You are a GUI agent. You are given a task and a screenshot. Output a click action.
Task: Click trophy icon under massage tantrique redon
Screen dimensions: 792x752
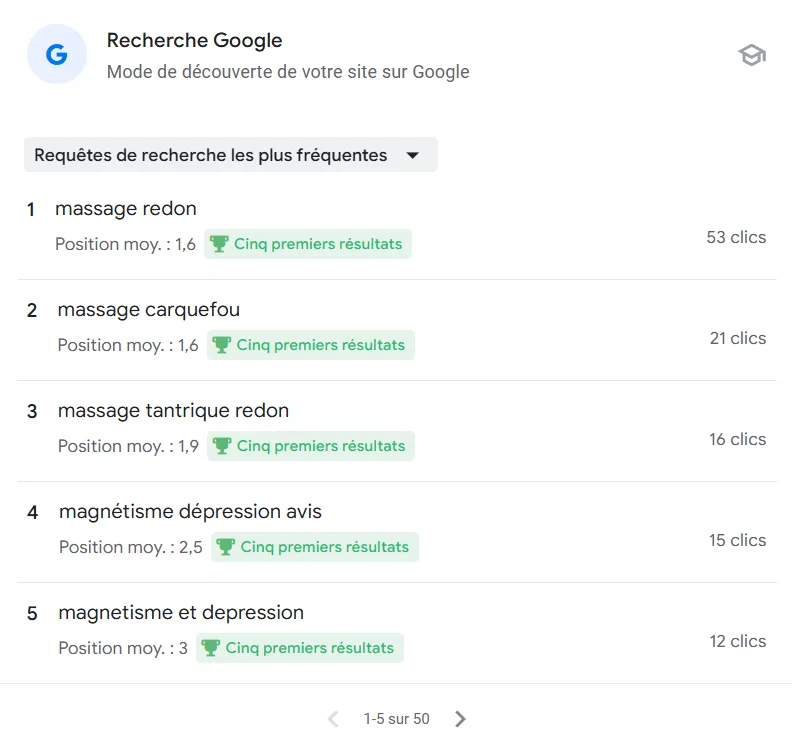coord(222,446)
